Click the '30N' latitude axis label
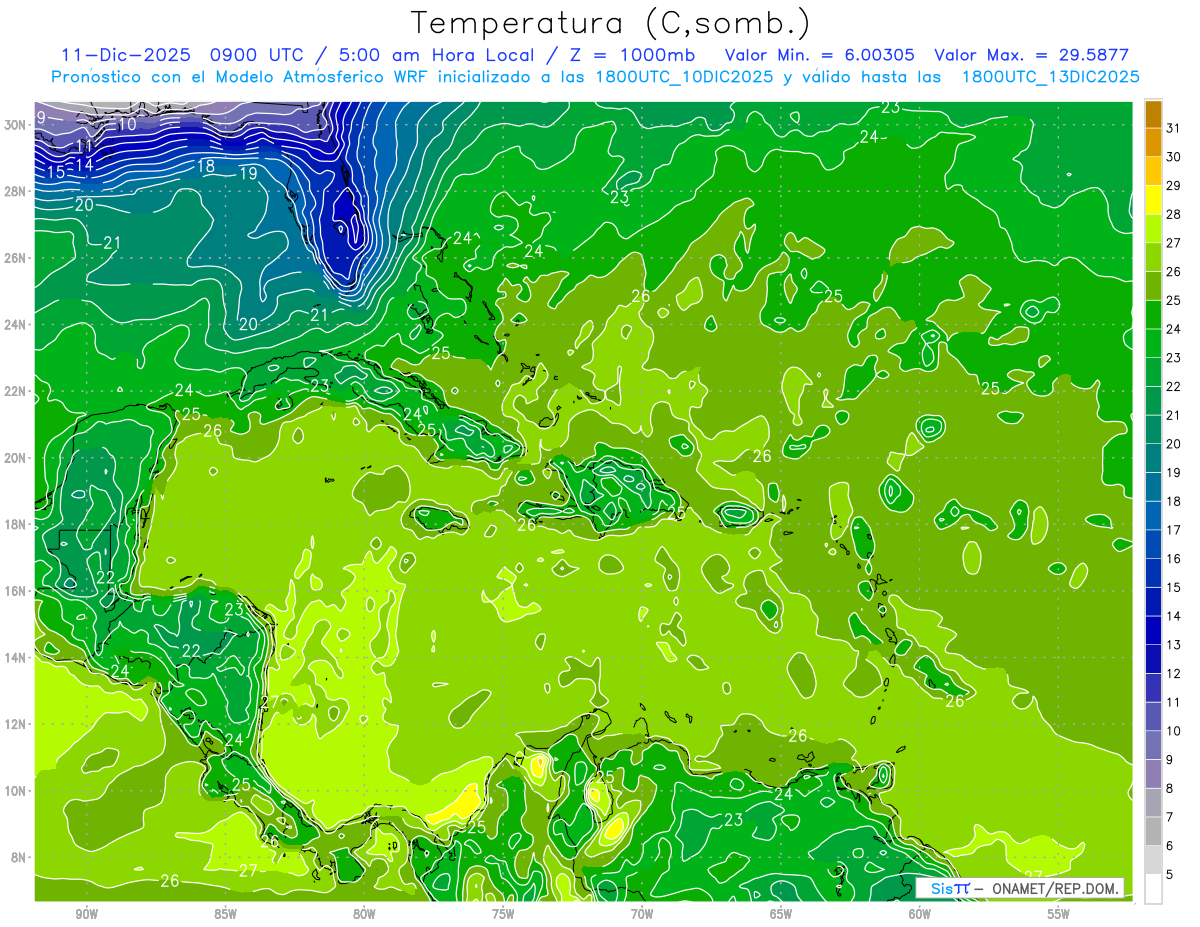 [15, 125]
